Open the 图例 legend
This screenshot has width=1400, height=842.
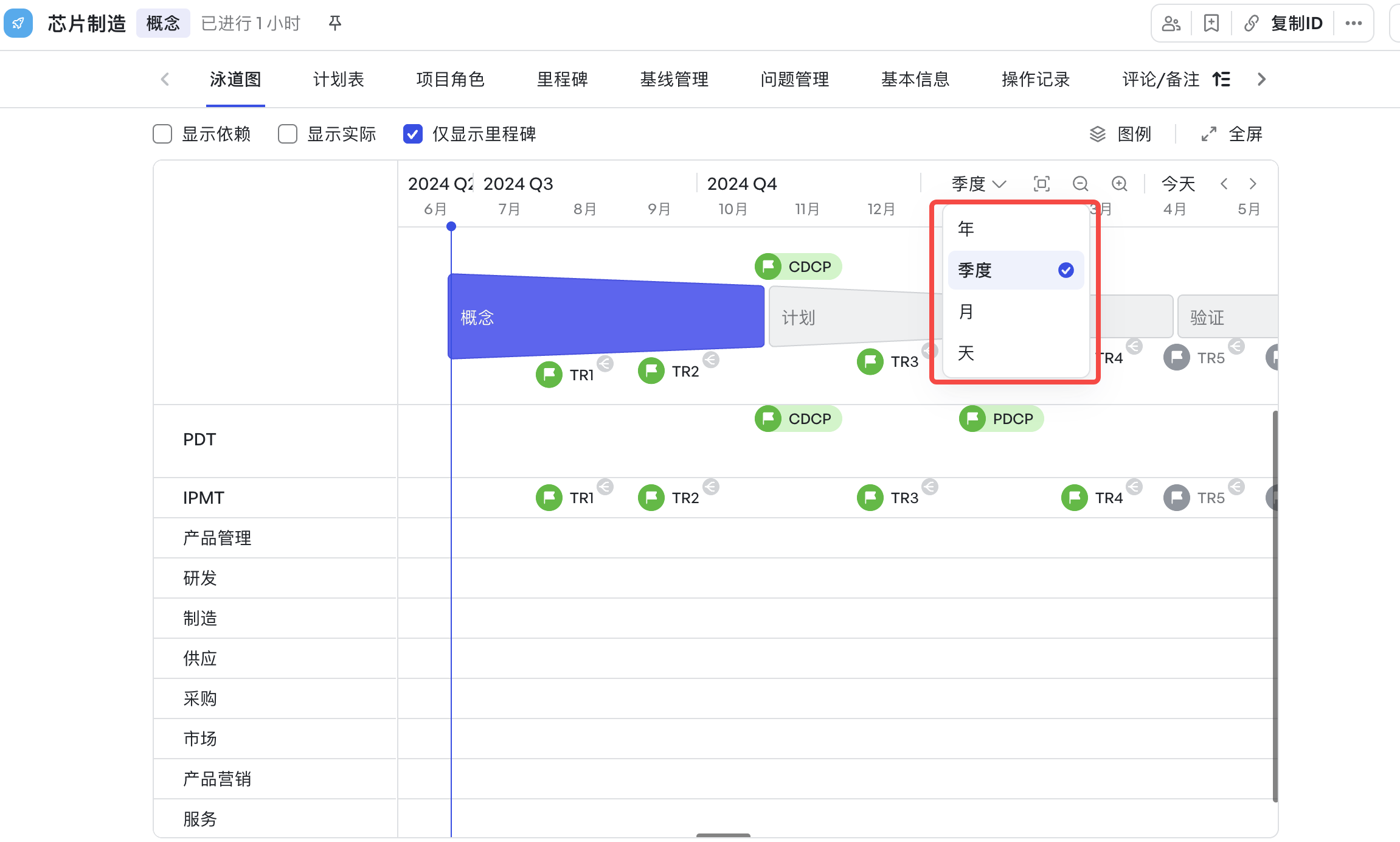click(x=1120, y=134)
